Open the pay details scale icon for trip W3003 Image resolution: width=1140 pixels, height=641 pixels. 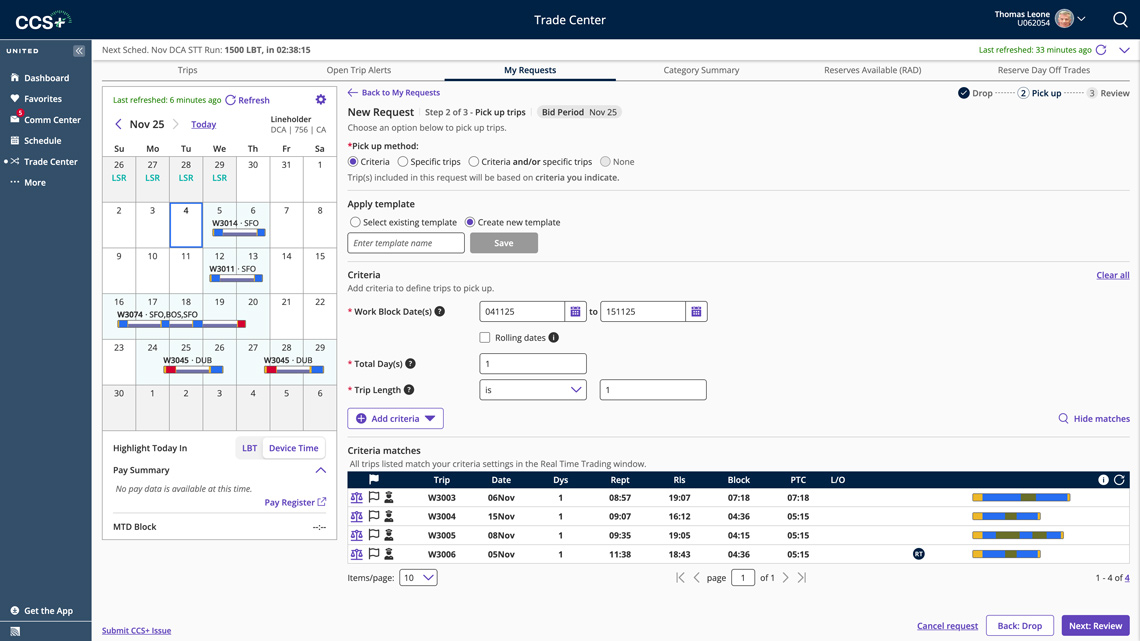[x=357, y=497]
